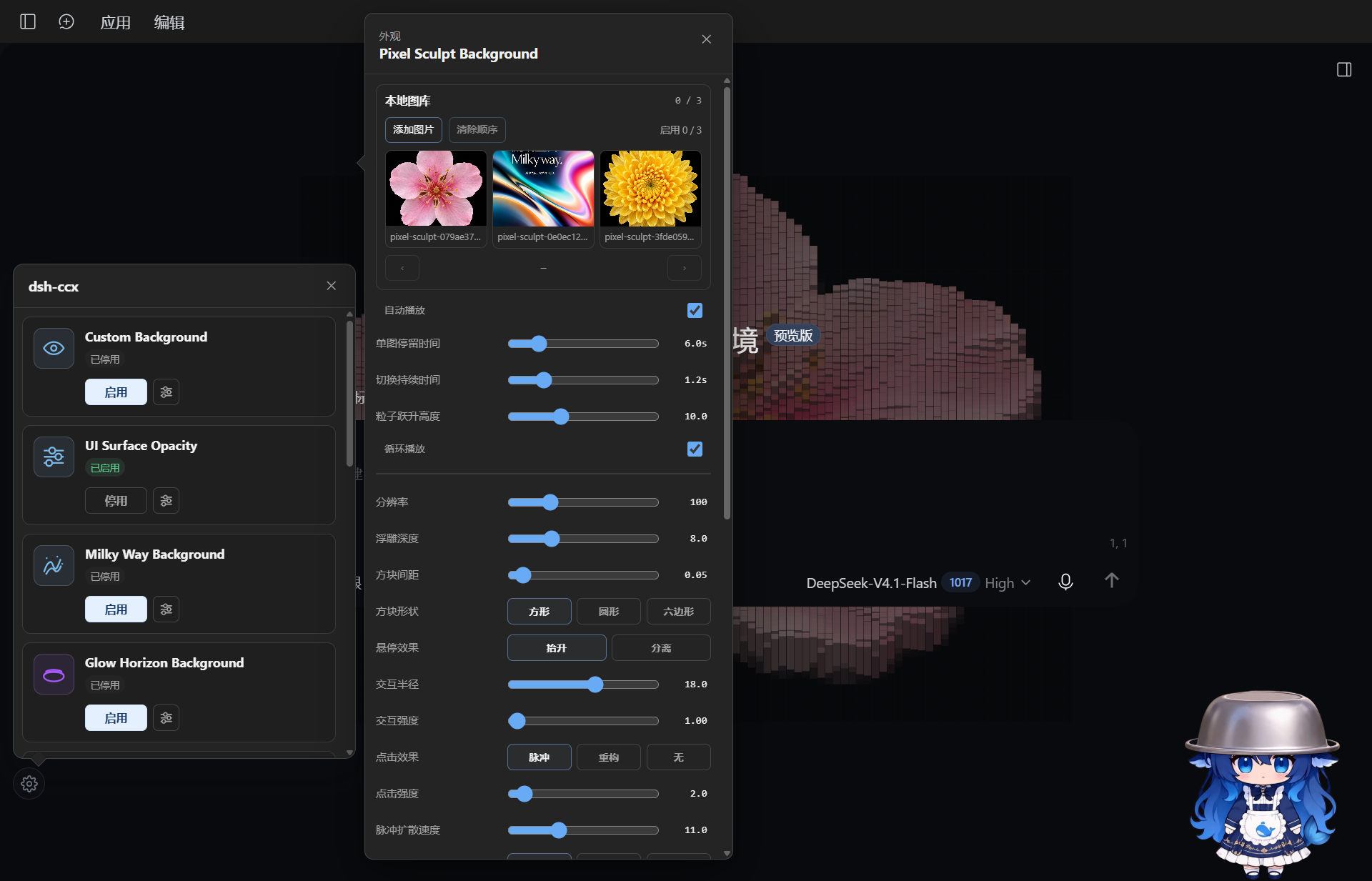Open the gear settings icon at bottom left

[x=29, y=784]
